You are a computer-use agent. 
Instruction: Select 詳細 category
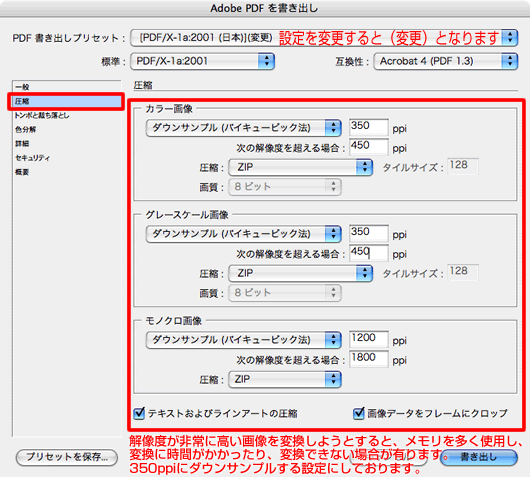pos(67,144)
